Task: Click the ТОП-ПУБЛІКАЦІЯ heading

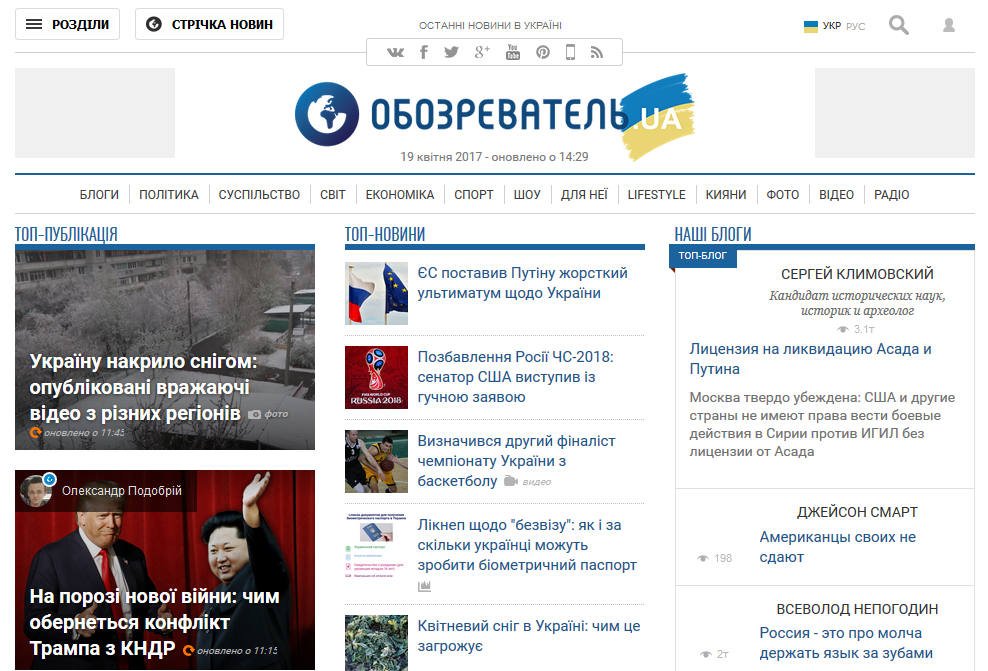Action: tap(66, 234)
